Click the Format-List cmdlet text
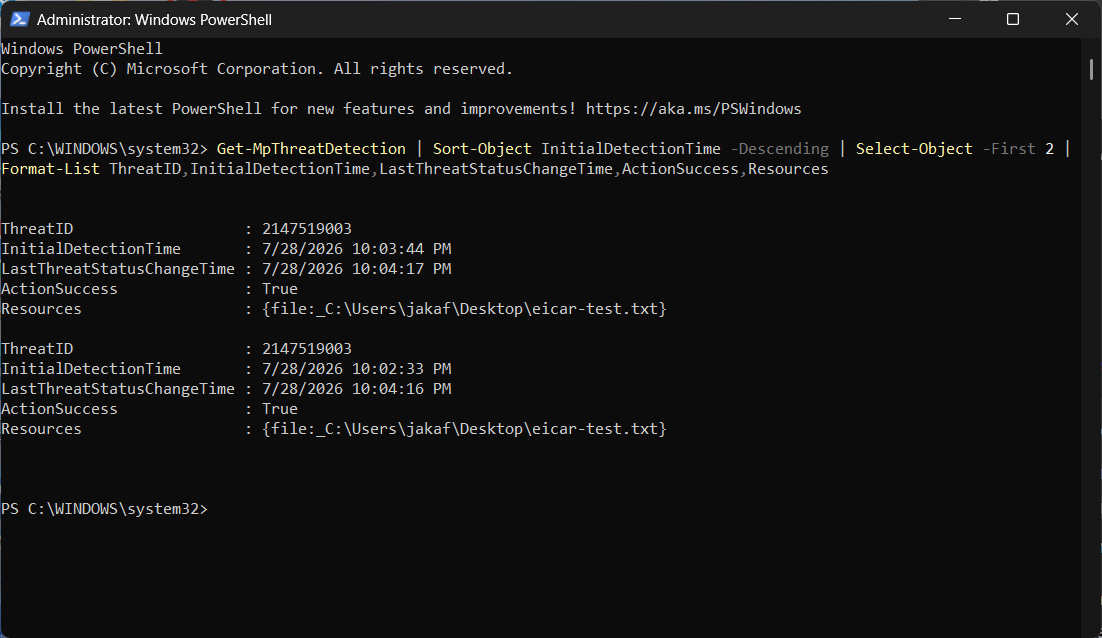The width and height of the screenshot is (1102, 638). coord(51,169)
